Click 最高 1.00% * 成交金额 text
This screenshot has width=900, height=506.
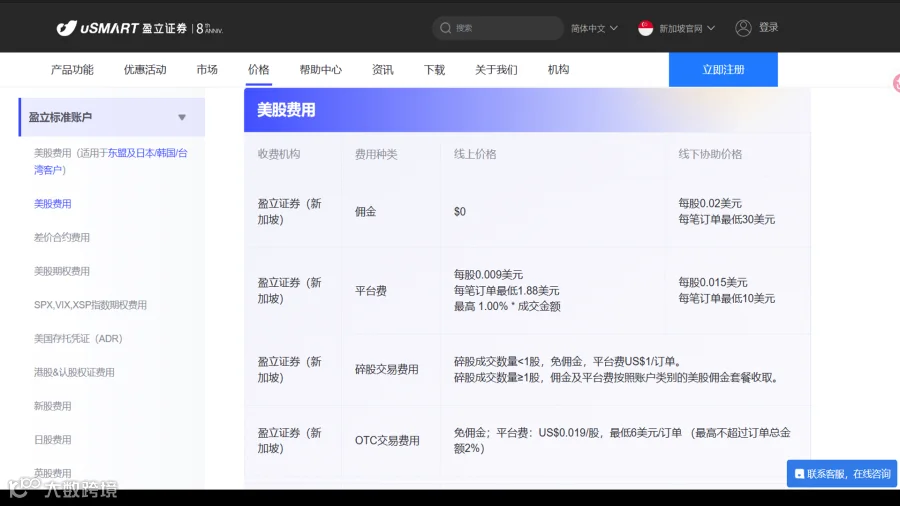(507, 306)
